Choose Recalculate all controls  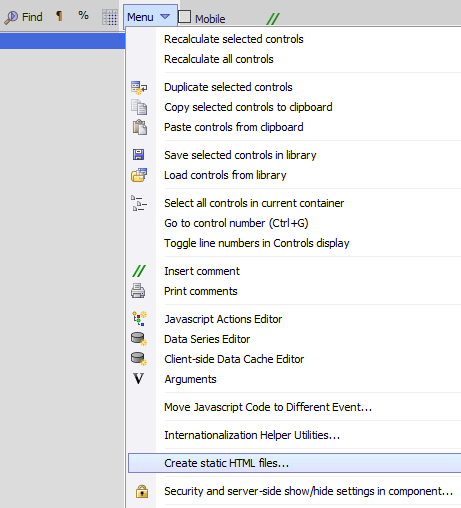219,59
